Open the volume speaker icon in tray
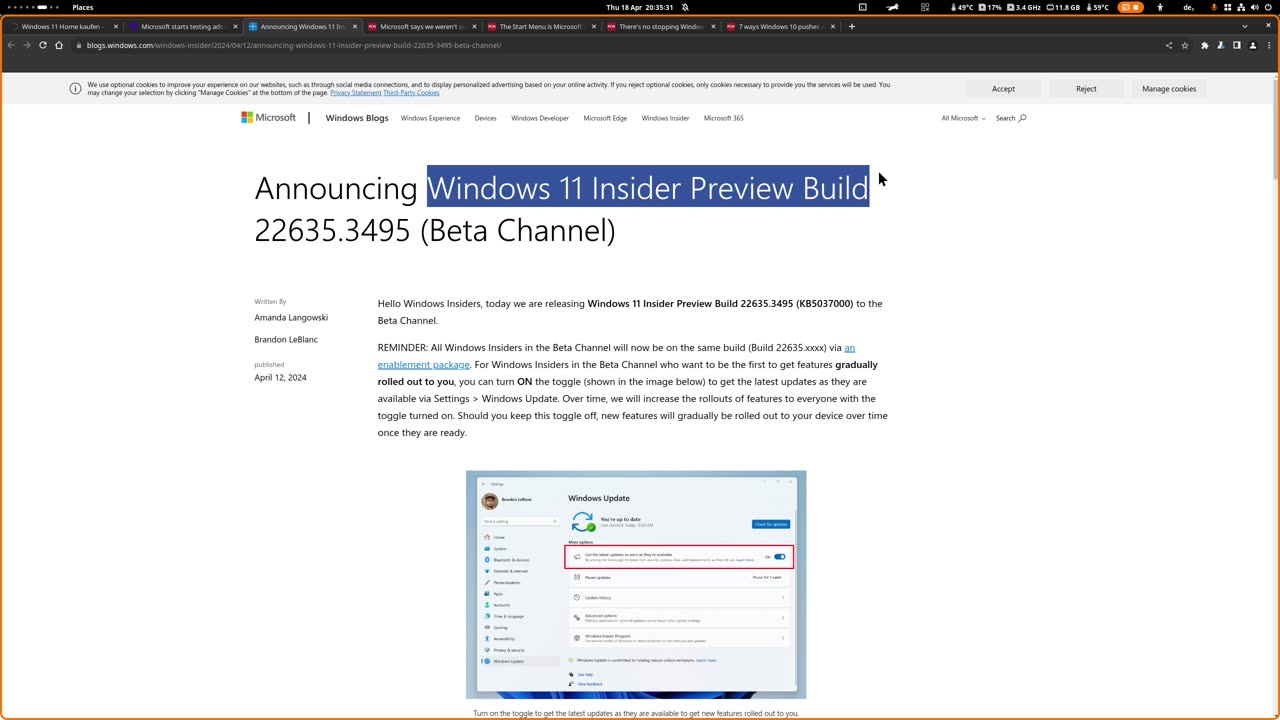The image size is (1280, 720). [x=1254, y=7]
